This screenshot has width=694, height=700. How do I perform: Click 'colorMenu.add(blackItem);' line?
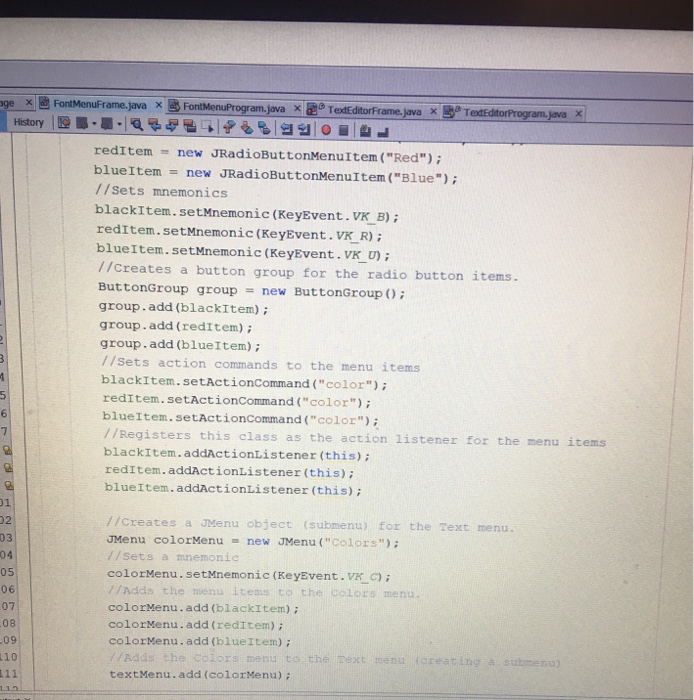point(204,608)
